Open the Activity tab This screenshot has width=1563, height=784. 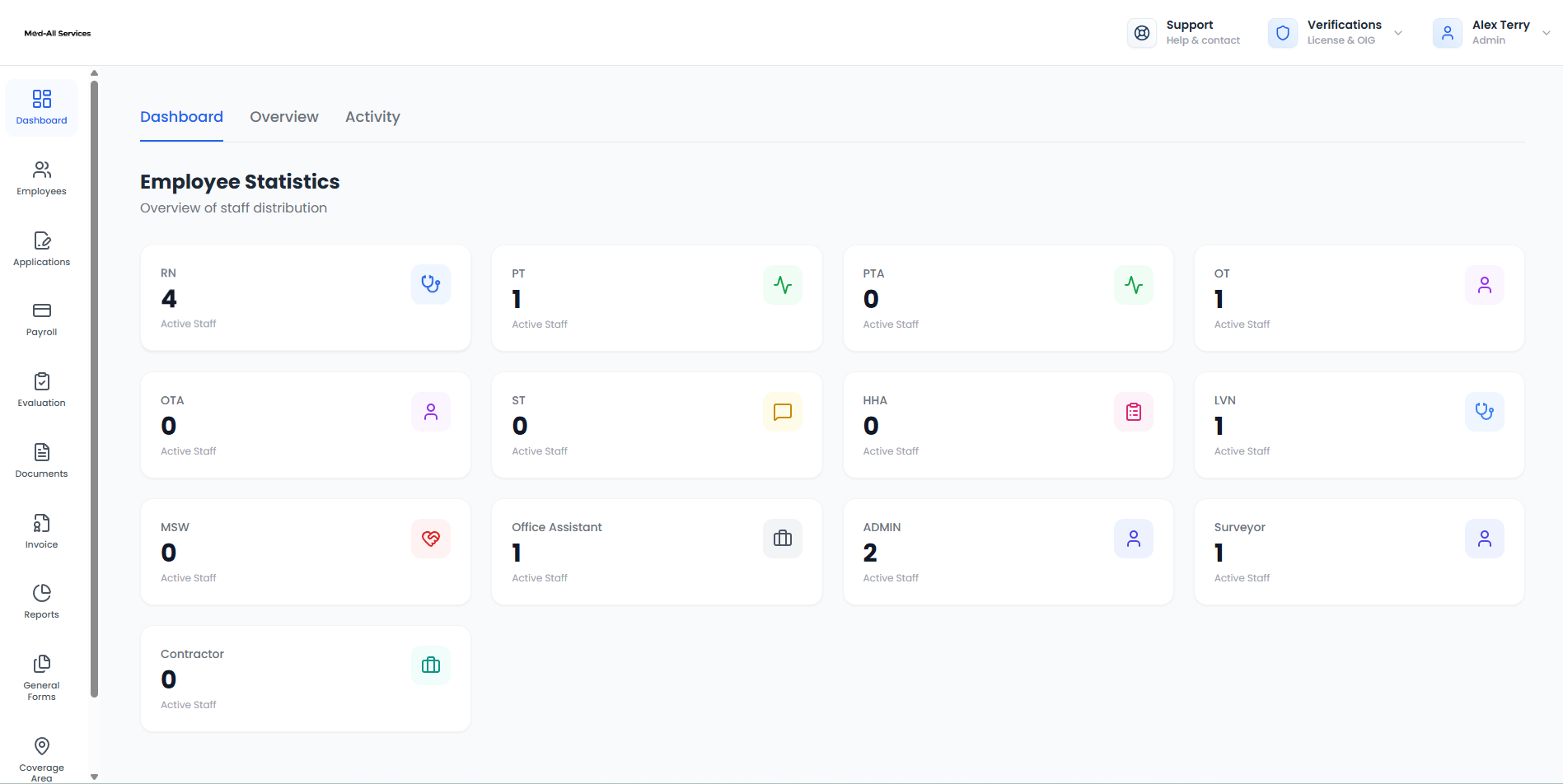pyautogui.click(x=372, y=116)
